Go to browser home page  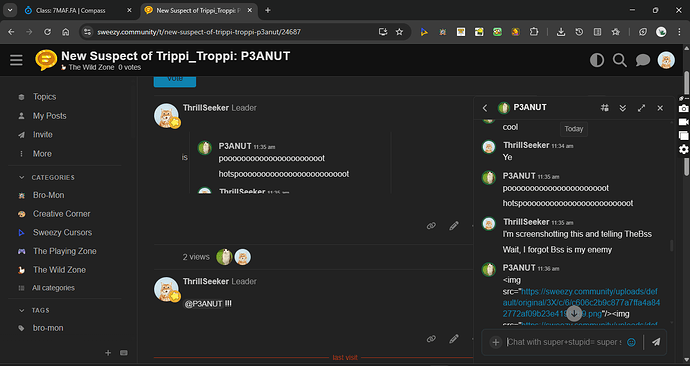[x=66, y=32]
